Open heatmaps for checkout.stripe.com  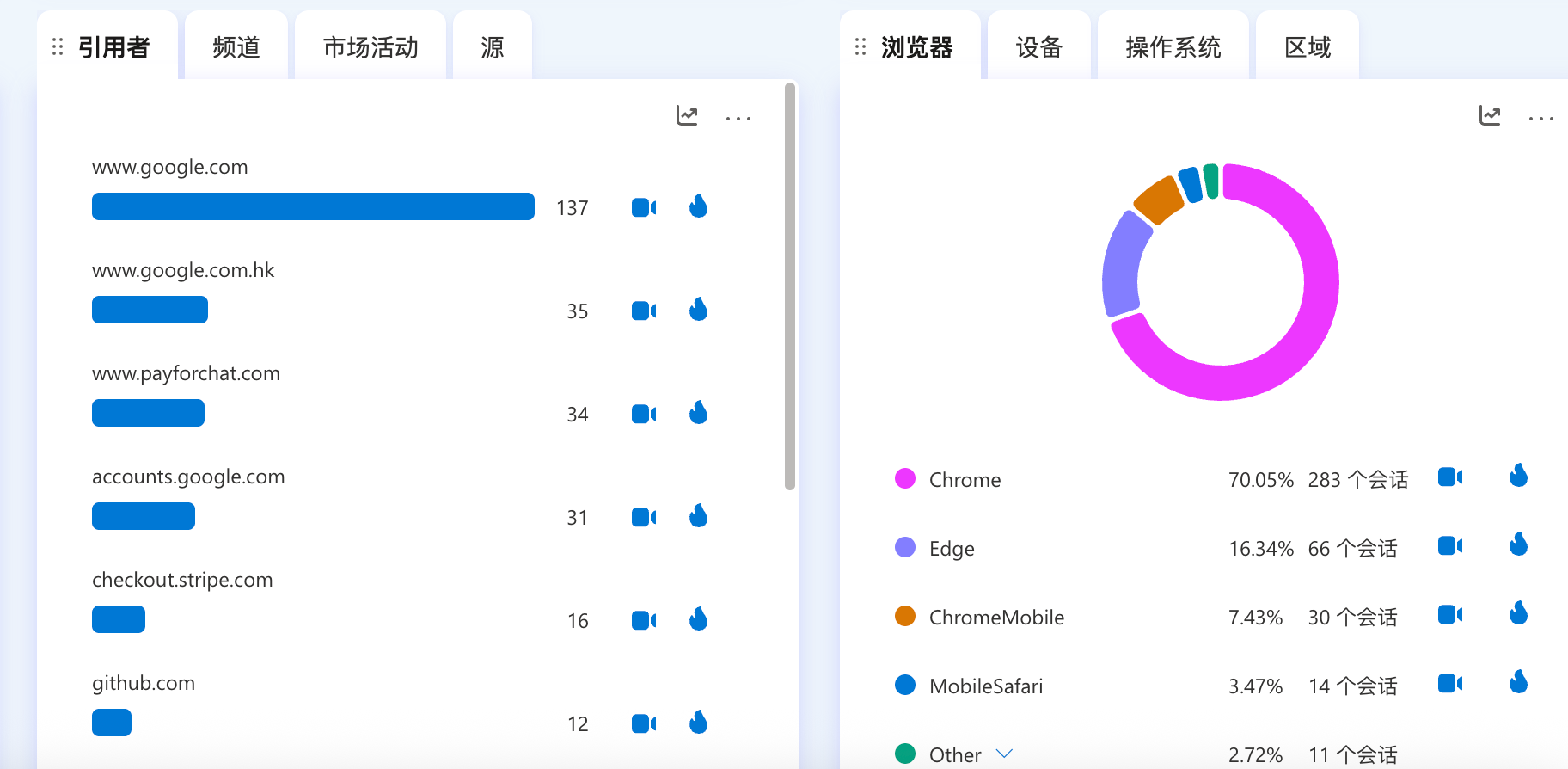[699, 619]
